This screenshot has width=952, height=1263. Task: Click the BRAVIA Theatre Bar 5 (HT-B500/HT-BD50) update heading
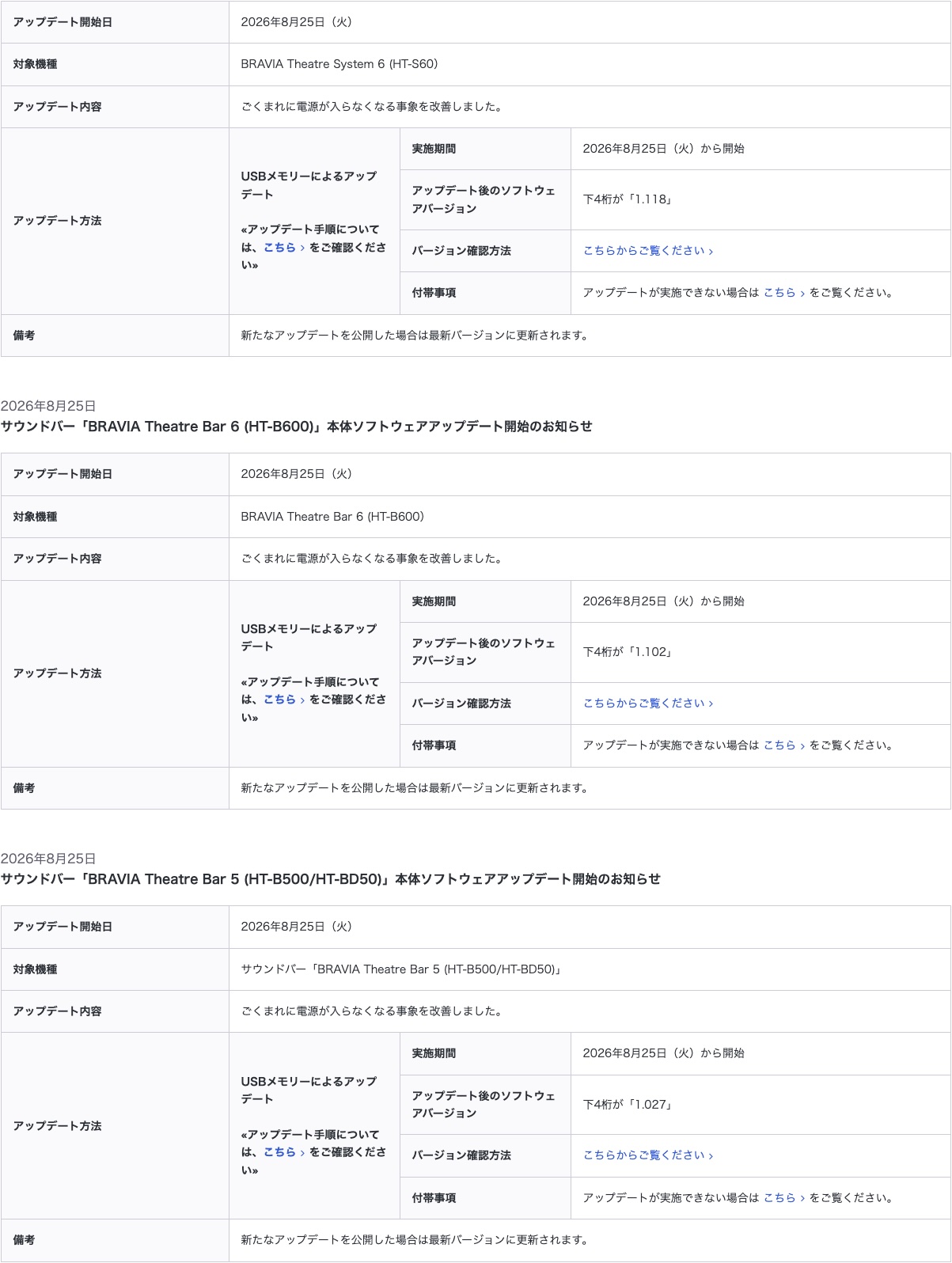[x=330, y=879]
